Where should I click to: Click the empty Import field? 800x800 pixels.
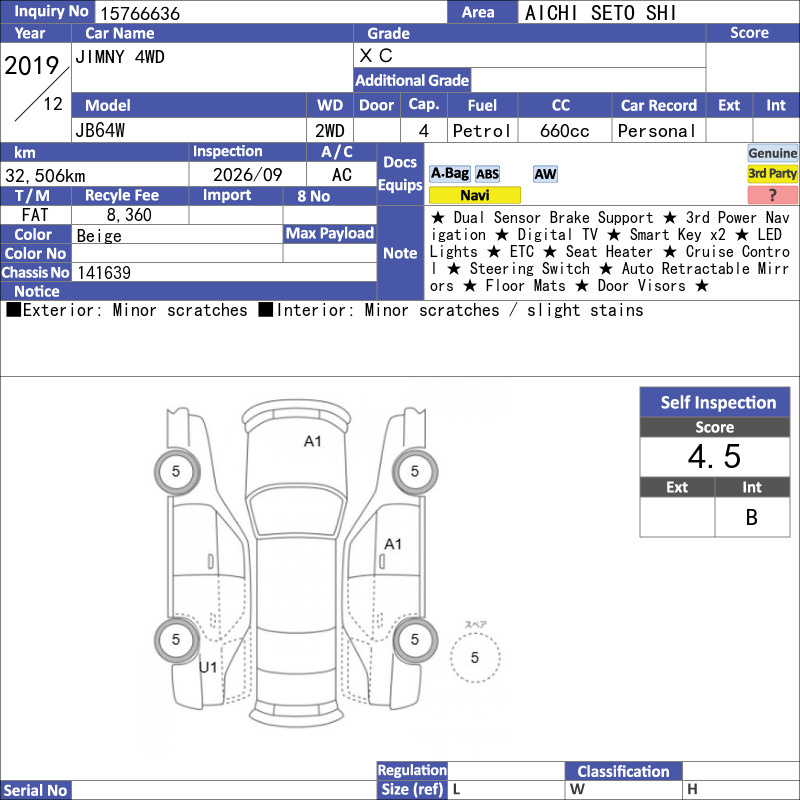[x=236, y=215]
